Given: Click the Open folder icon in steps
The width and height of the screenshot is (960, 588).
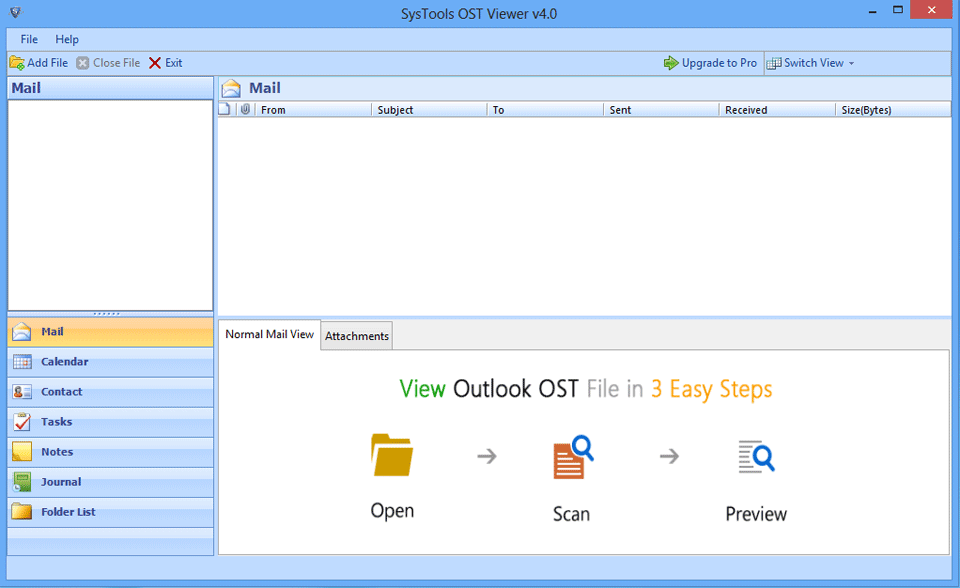Looking at the screenshot, I should (392, 455).
